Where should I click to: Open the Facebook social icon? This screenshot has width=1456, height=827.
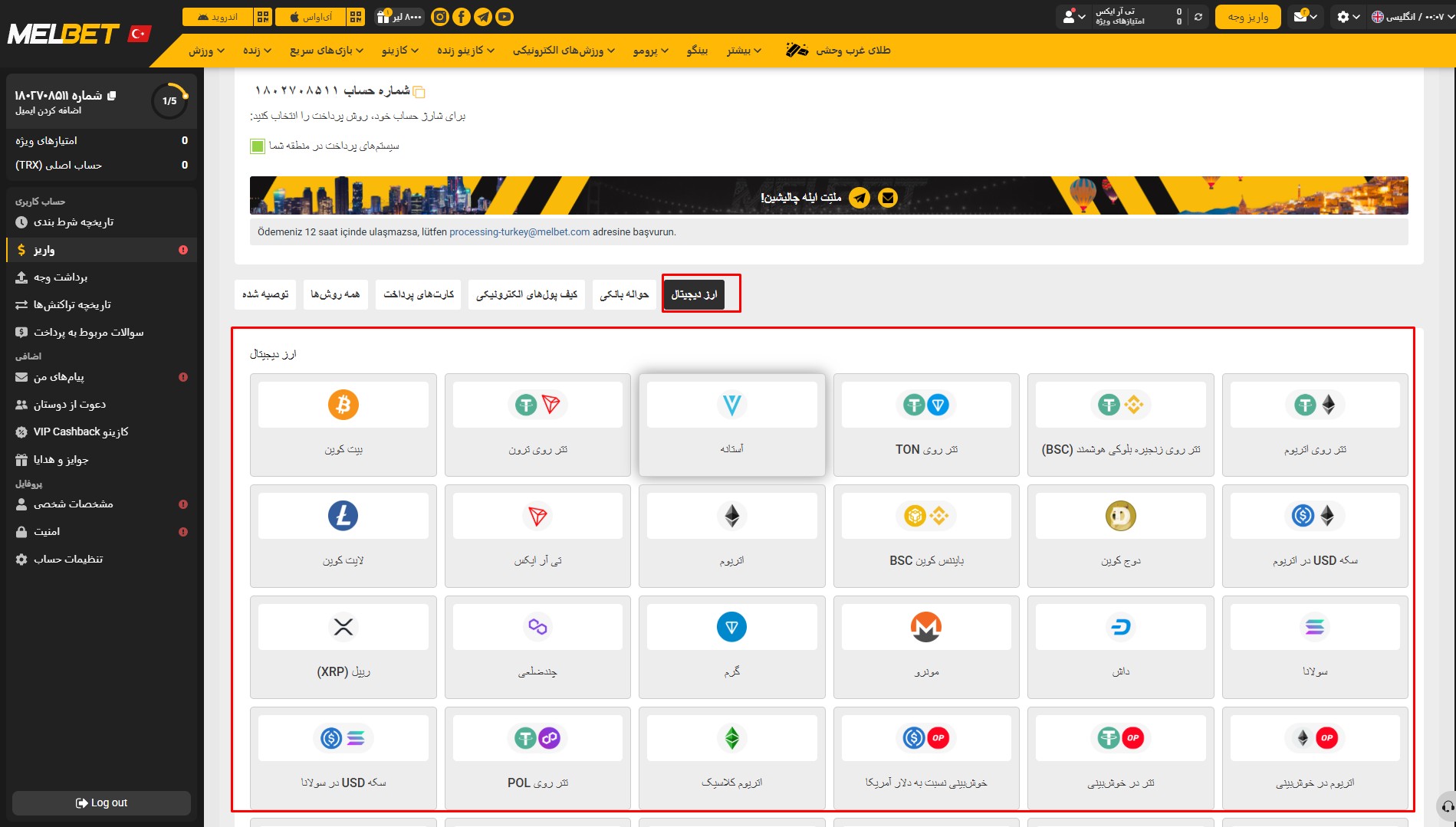point(462,17)
